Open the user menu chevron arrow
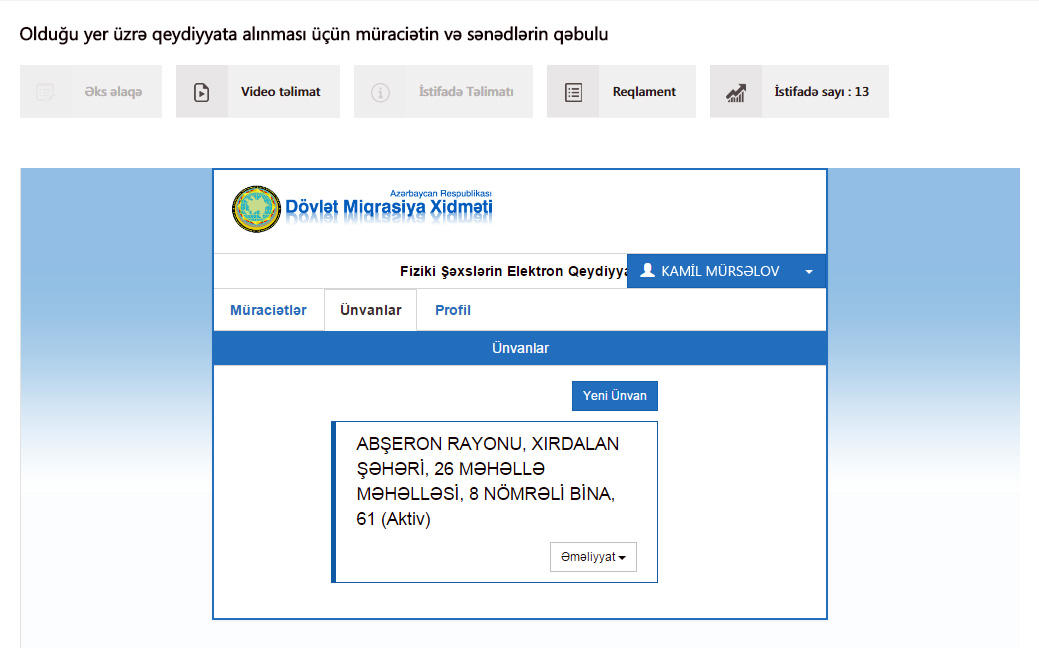 coord(808,270)
